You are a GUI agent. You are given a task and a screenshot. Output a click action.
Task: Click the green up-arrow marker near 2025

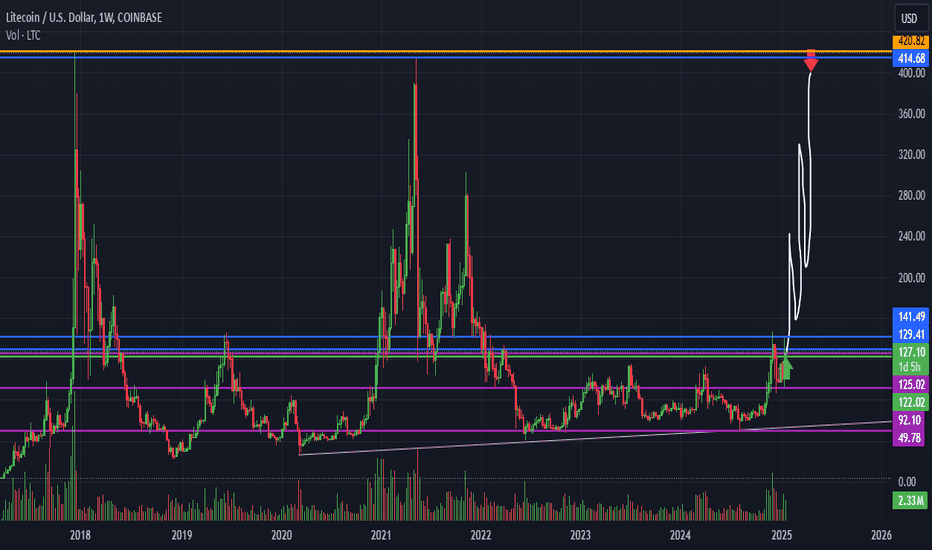[786, 367]
